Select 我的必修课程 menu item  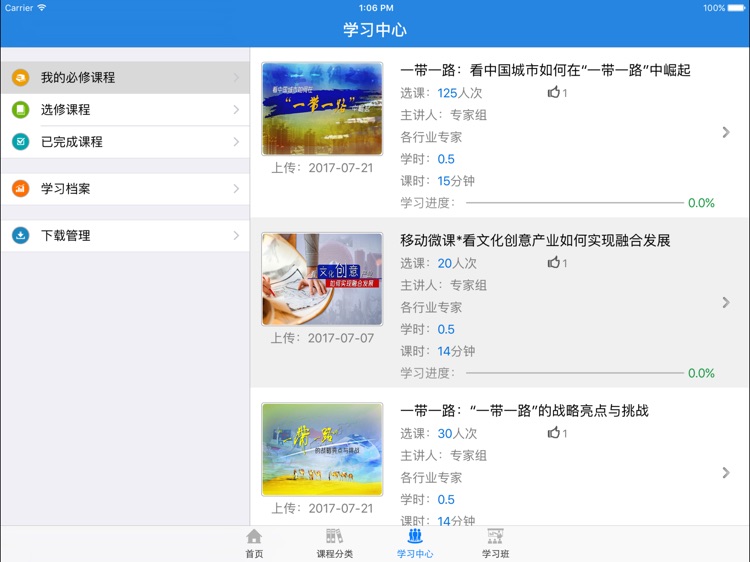coord(125,77)
